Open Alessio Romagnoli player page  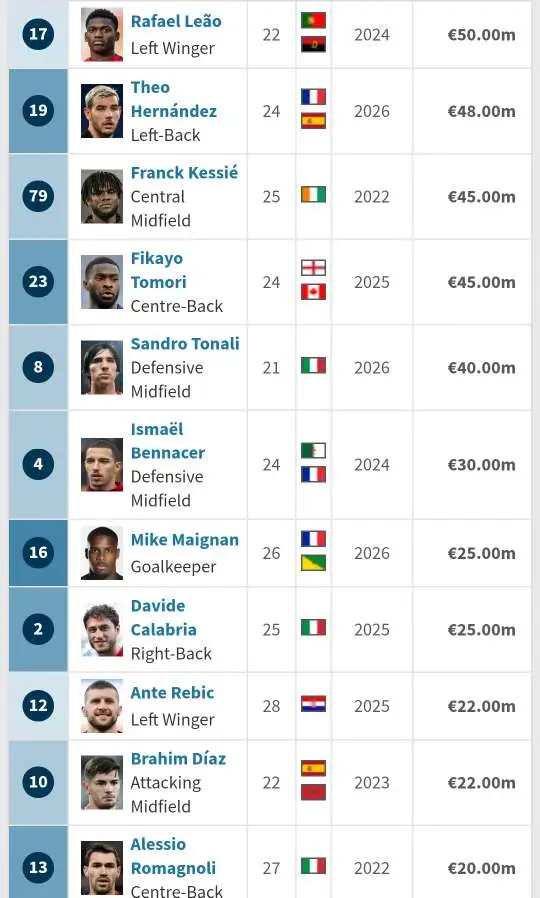tap(173, 856)
